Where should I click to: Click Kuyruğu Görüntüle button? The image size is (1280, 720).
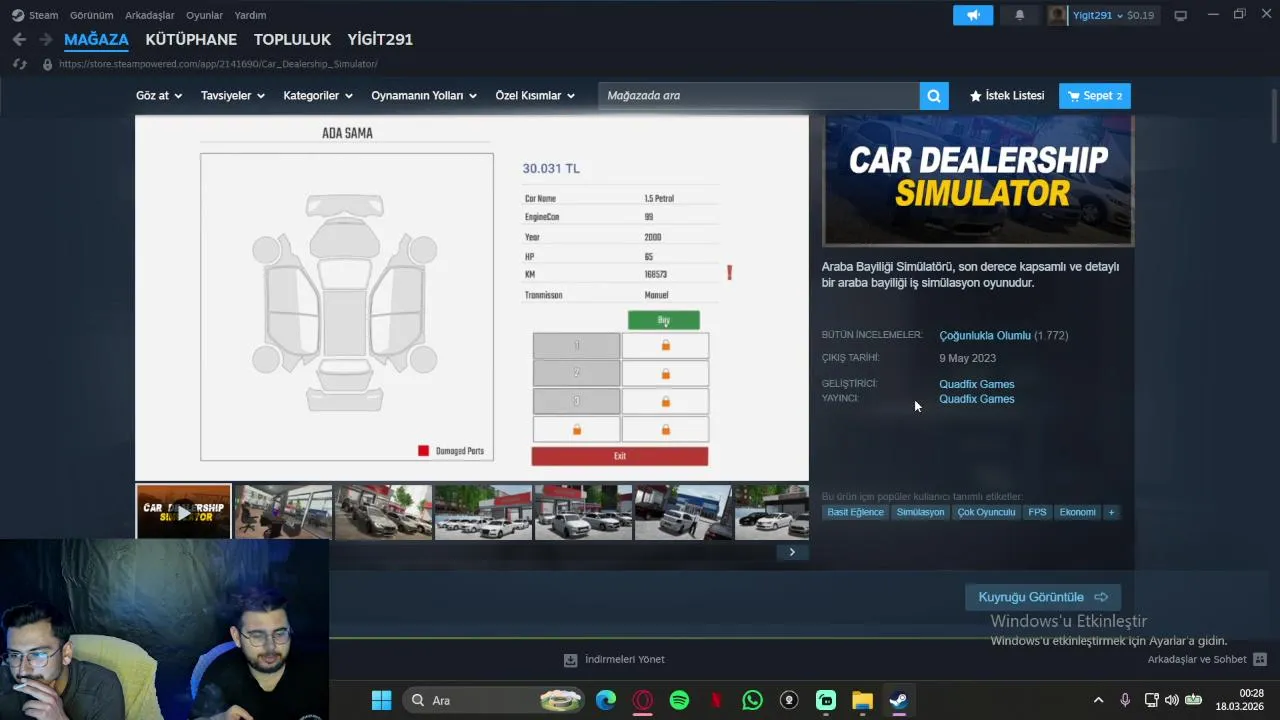[x=1043, y=597]
